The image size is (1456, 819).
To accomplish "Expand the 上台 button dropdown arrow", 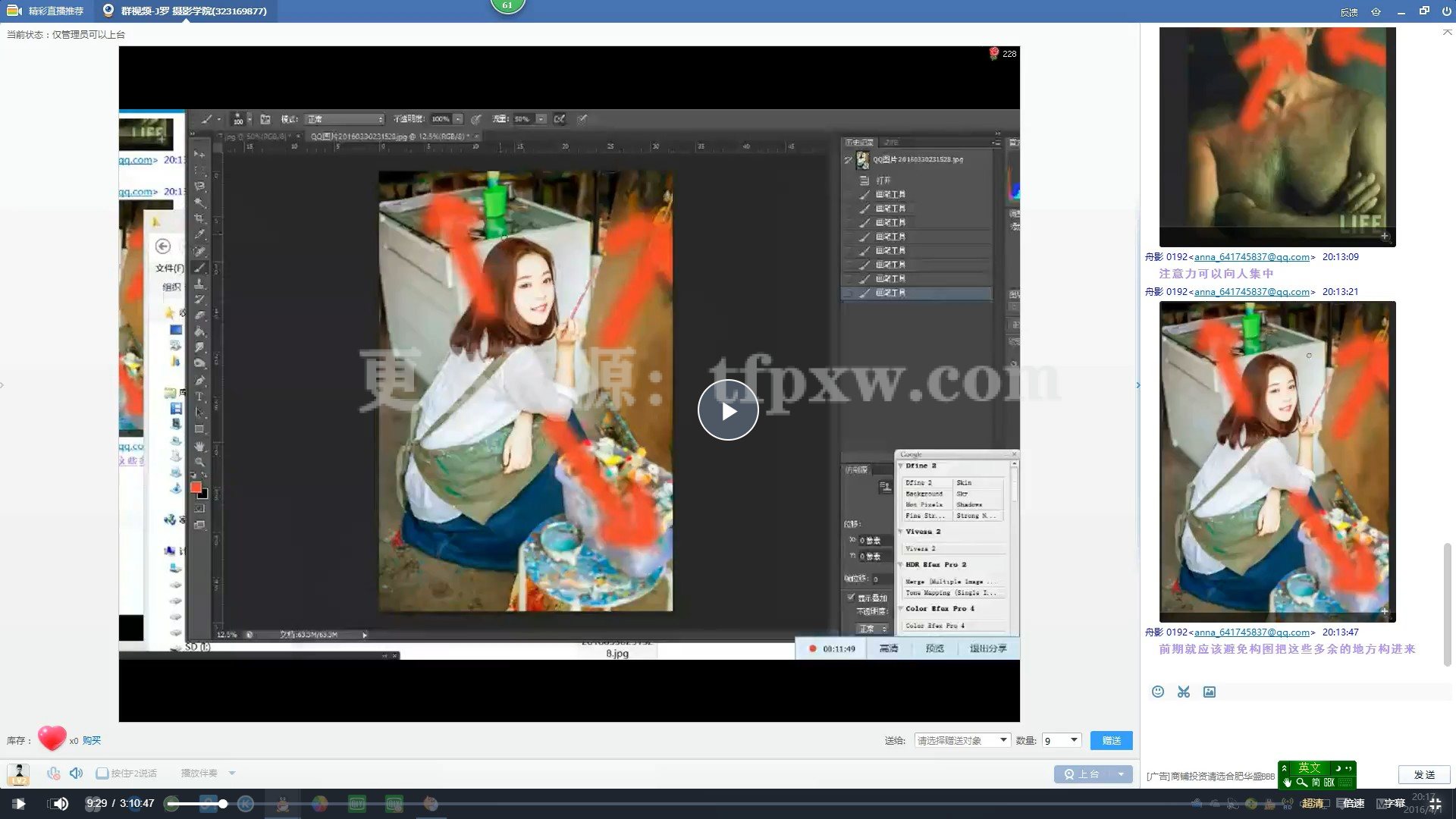I will [x=1121, y=774].
